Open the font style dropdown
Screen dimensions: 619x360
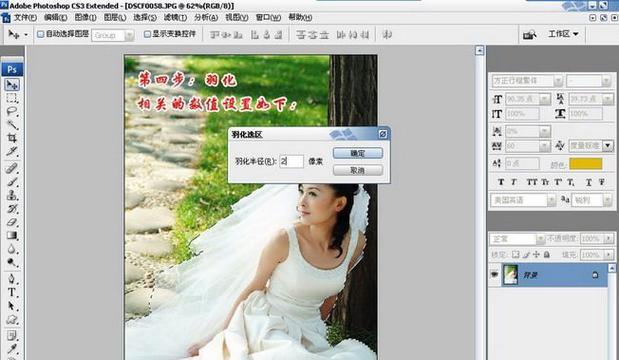[606, 81]
